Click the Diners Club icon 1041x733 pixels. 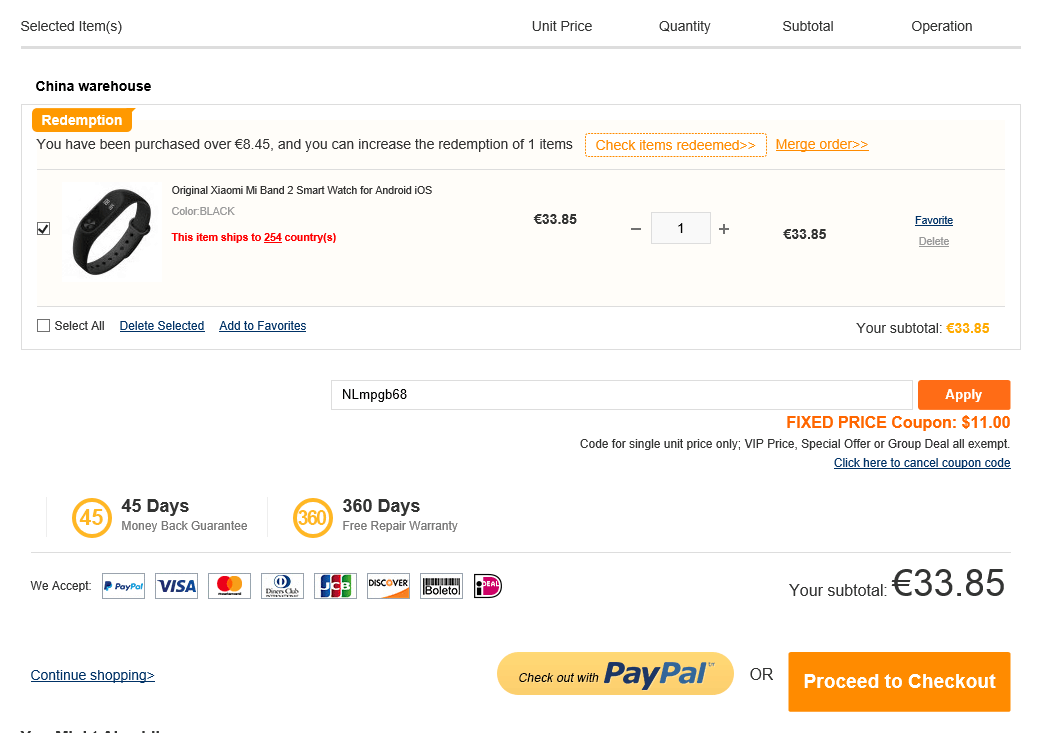pyautogui.click(x=282, y=586)
